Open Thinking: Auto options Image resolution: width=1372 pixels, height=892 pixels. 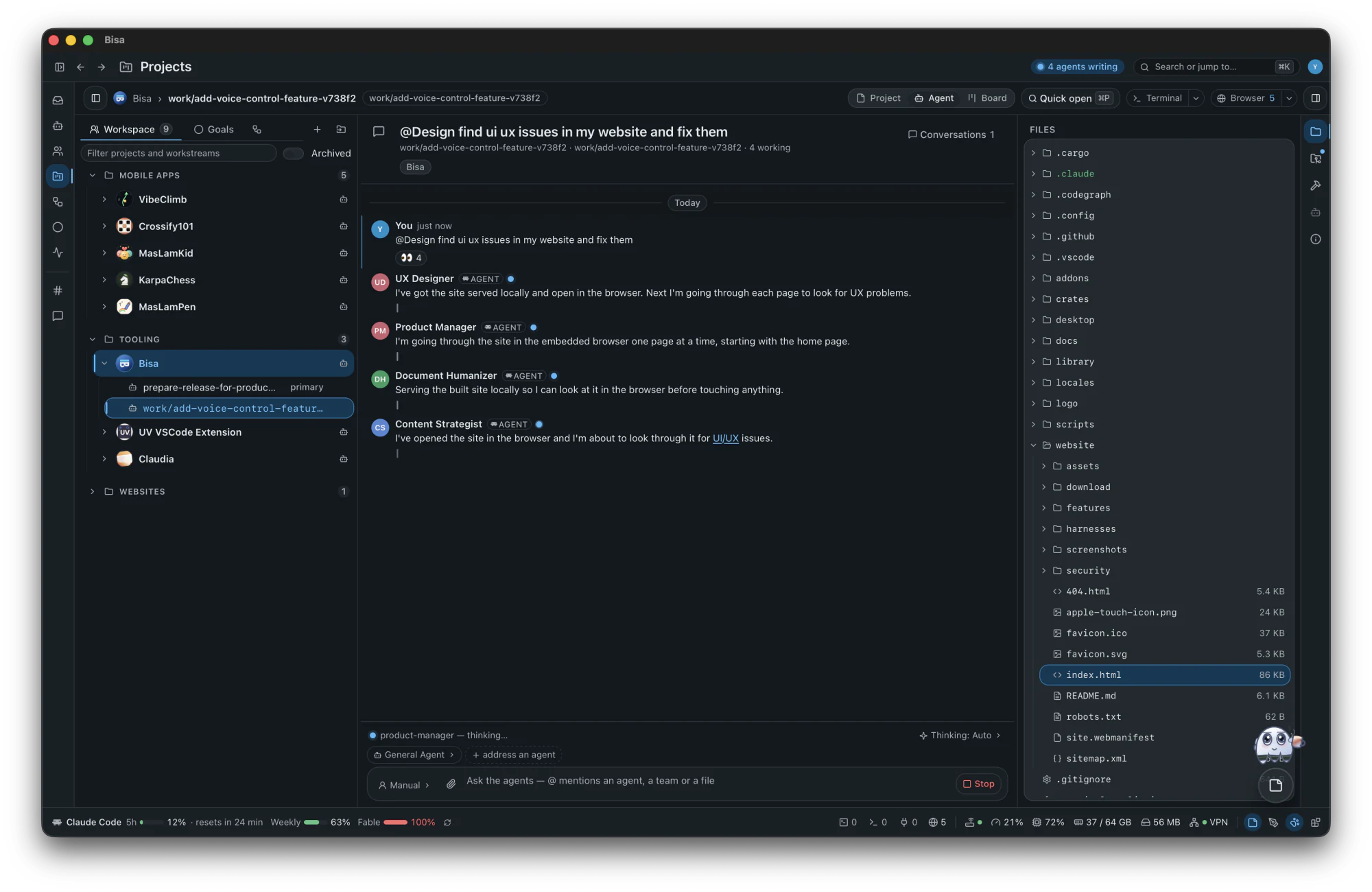pos(960,735)
